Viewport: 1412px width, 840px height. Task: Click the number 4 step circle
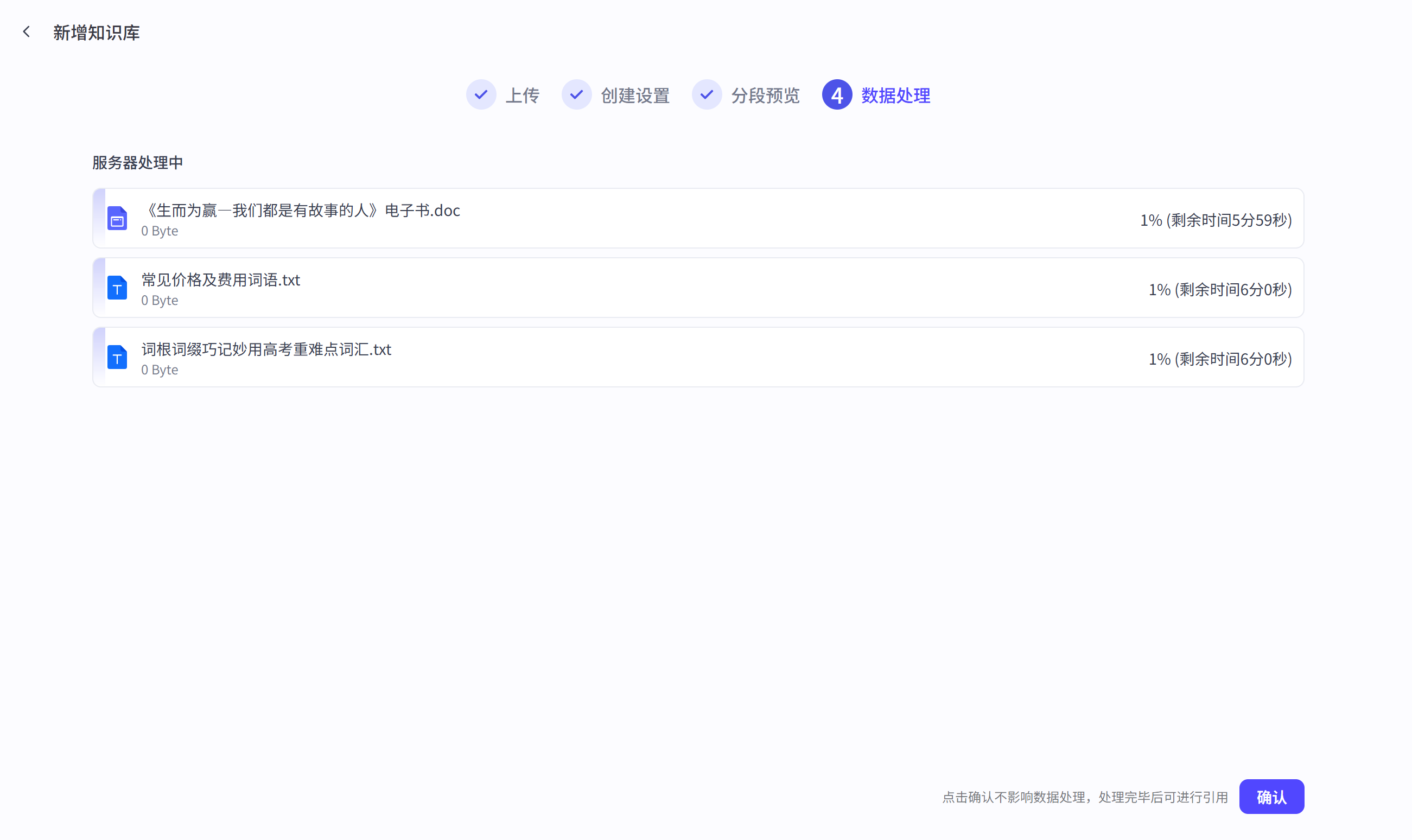click(x=836, y=94)
